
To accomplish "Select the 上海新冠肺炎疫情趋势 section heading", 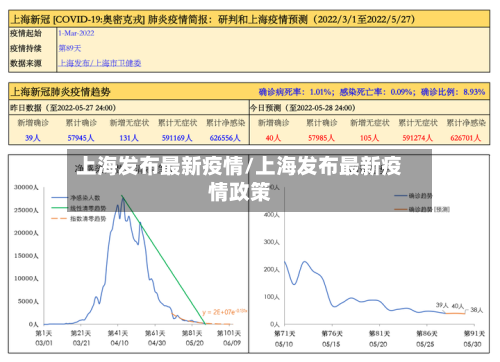I will (60, 92).
